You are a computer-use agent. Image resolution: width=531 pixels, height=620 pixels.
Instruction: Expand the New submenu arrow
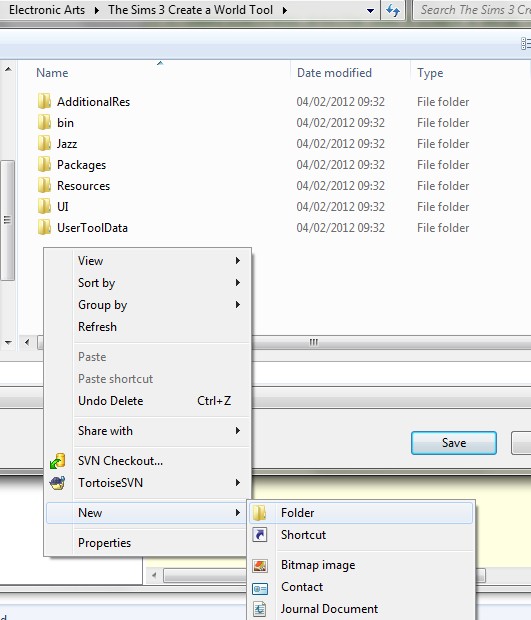[x=238, y=512]
